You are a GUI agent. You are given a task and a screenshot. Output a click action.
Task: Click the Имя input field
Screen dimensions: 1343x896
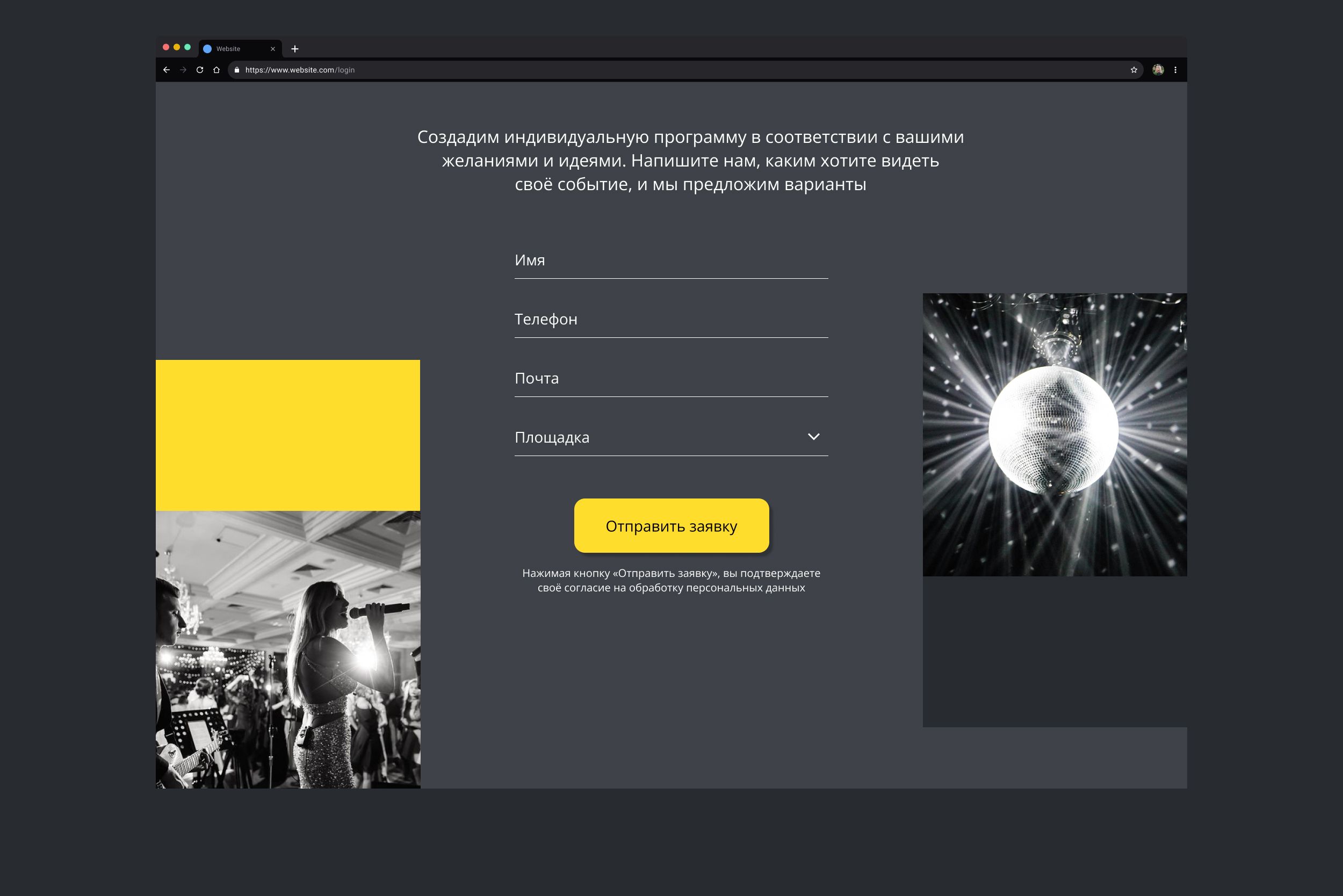click(x=670, y=261)
